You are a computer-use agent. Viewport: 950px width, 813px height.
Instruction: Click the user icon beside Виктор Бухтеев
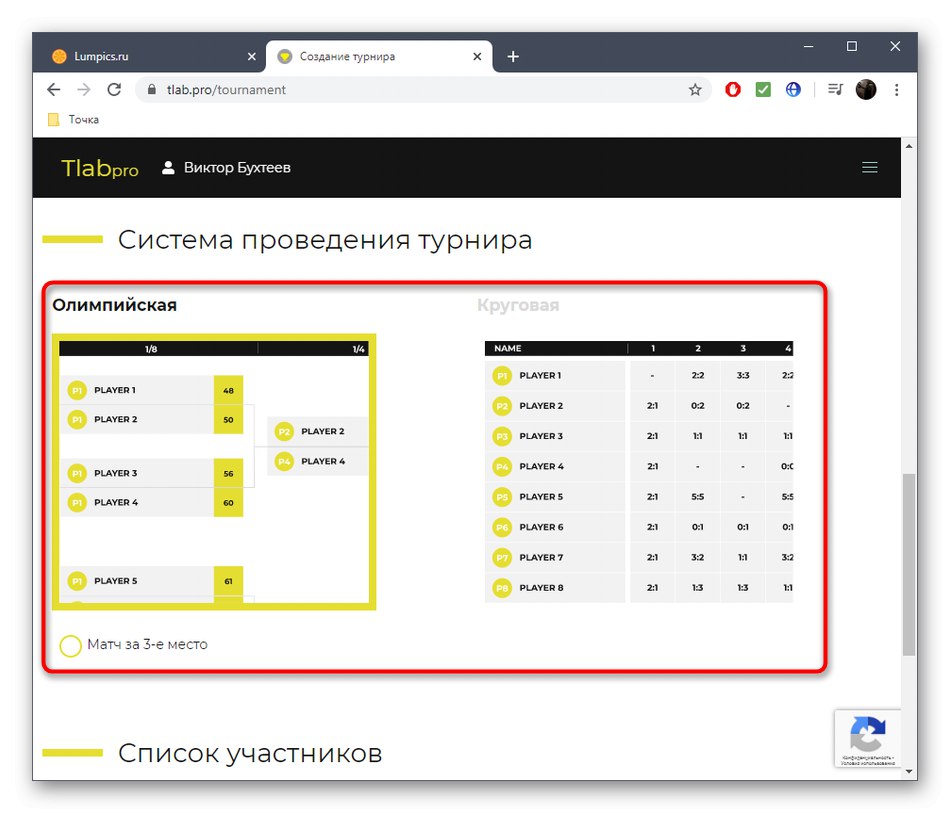pyautogui.click(x=167, y=167)
